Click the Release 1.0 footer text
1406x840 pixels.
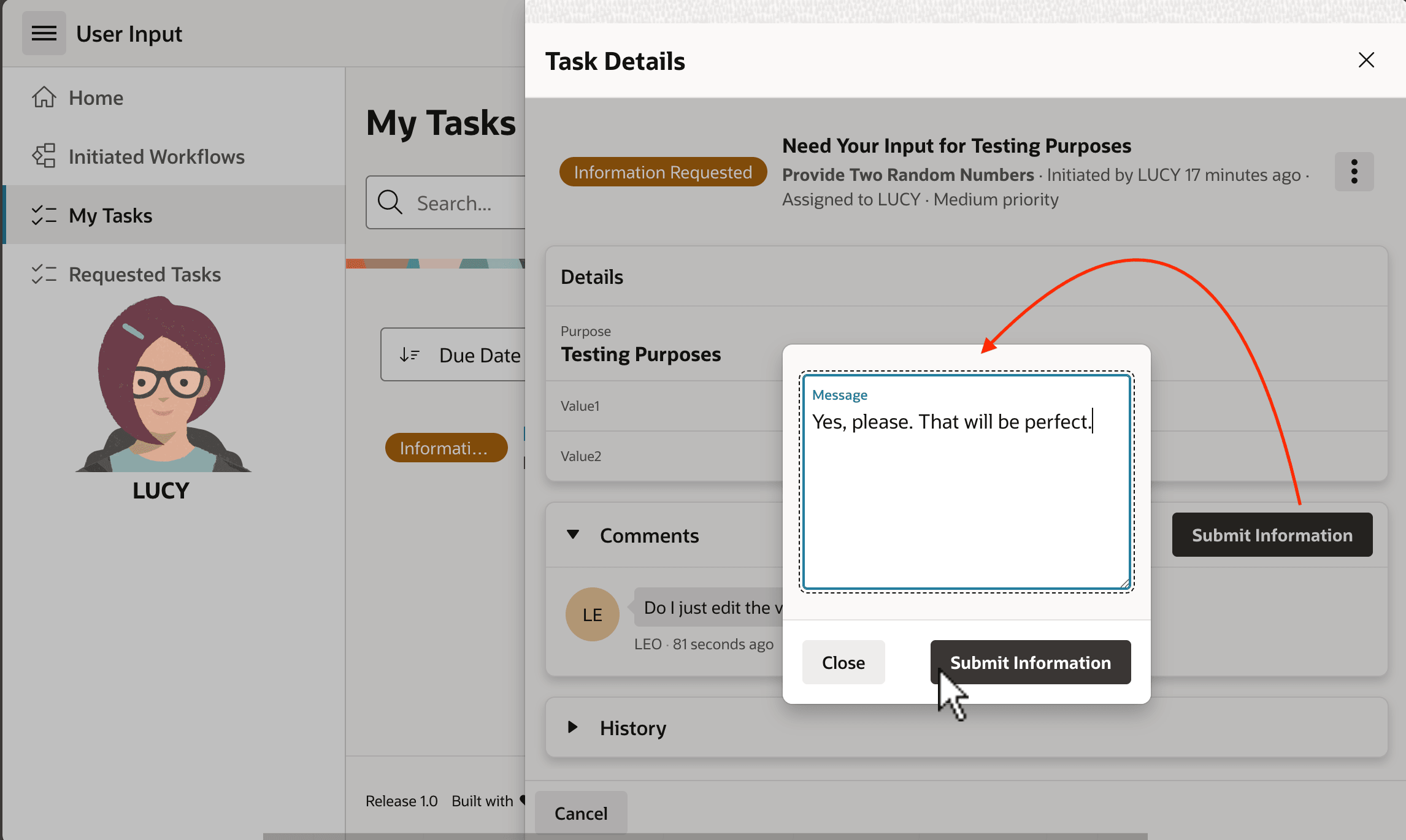coord(401,801)
